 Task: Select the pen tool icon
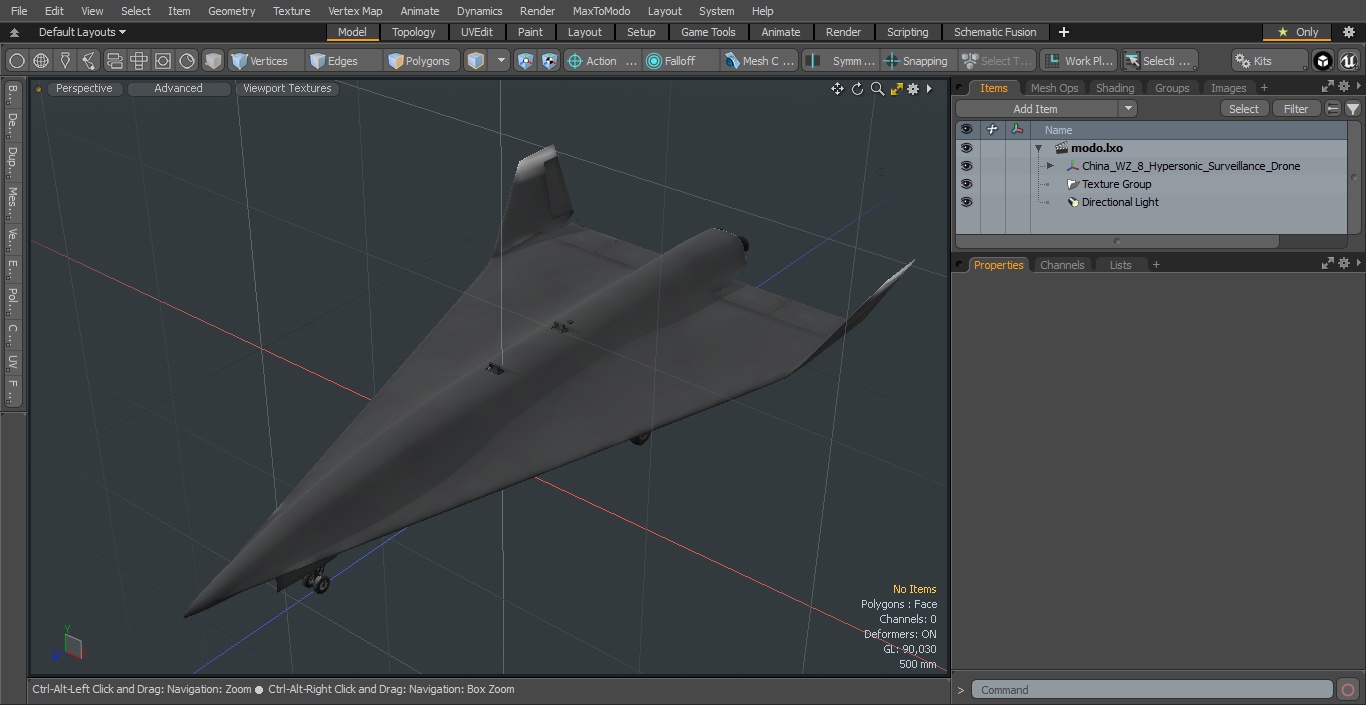click(65, 61)
